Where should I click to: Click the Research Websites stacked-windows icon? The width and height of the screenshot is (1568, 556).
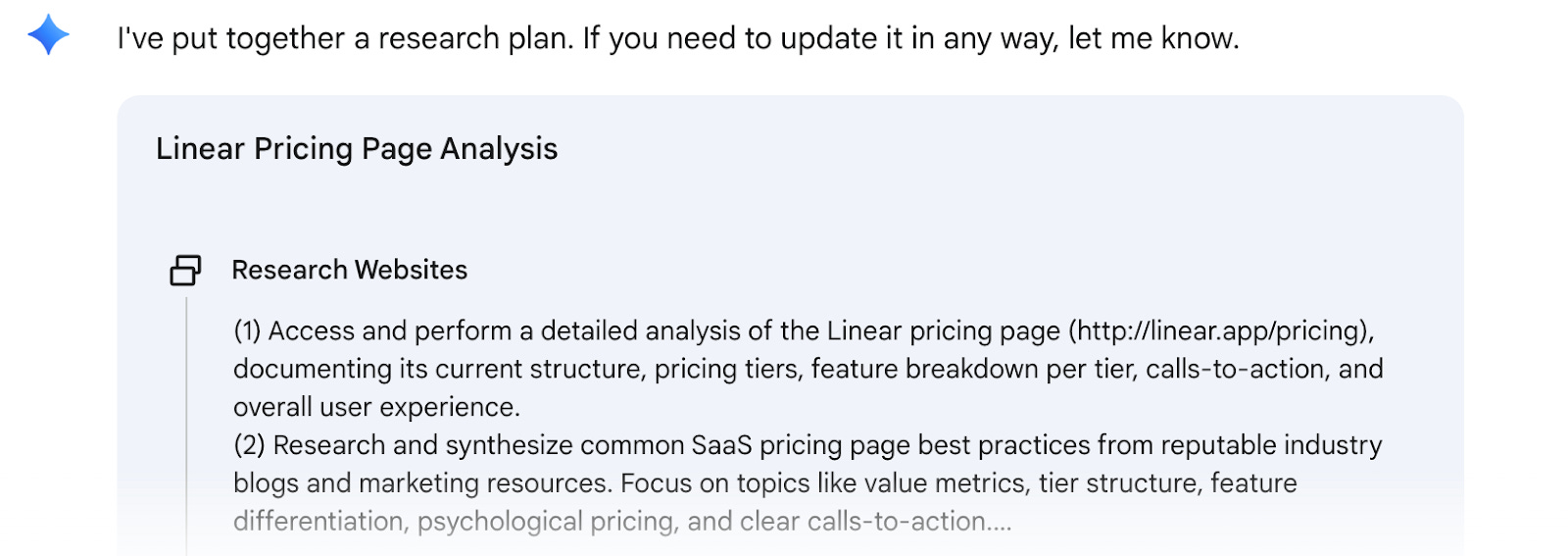(185, 270)
